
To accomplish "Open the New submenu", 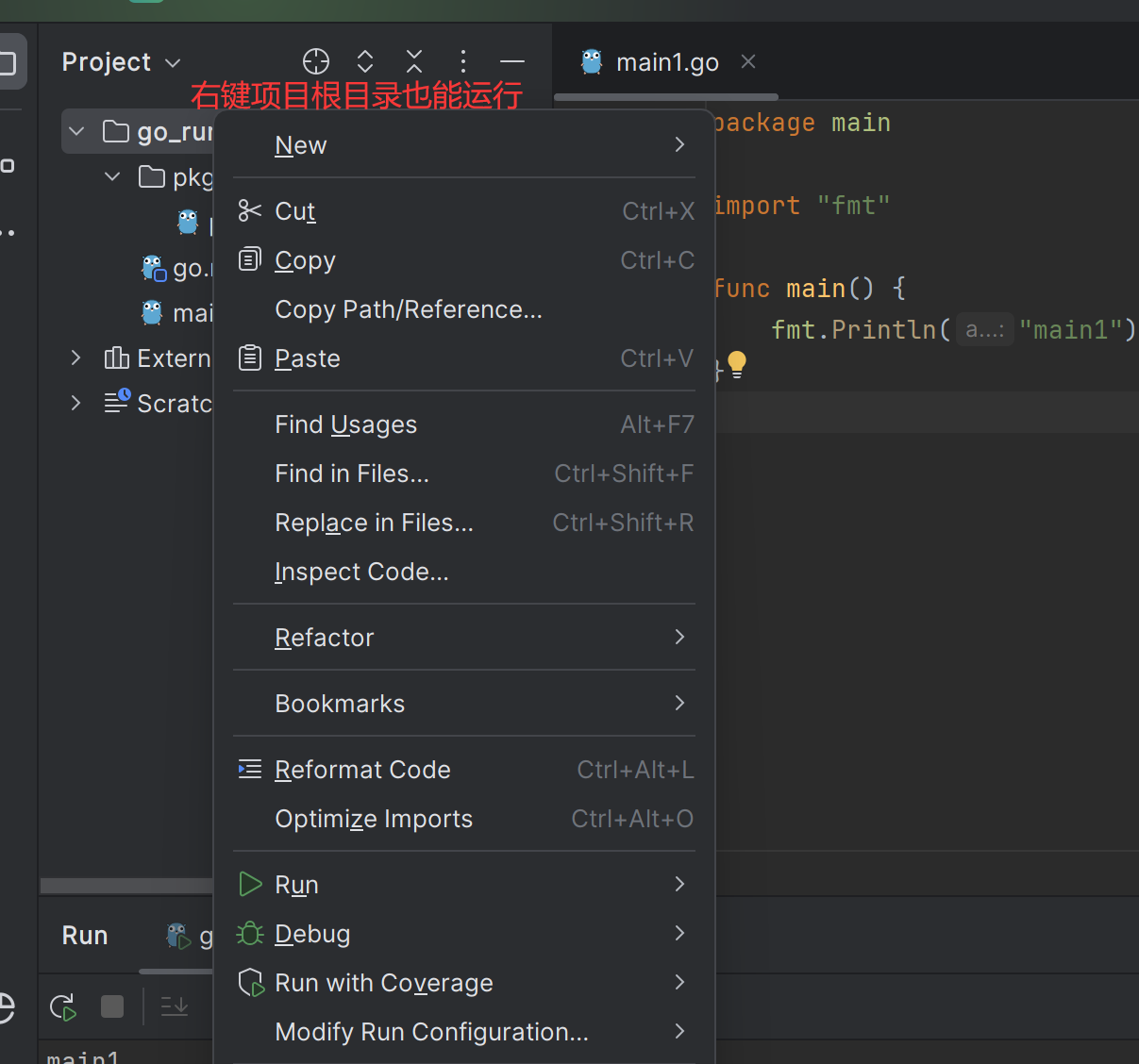I will point(301,145).
